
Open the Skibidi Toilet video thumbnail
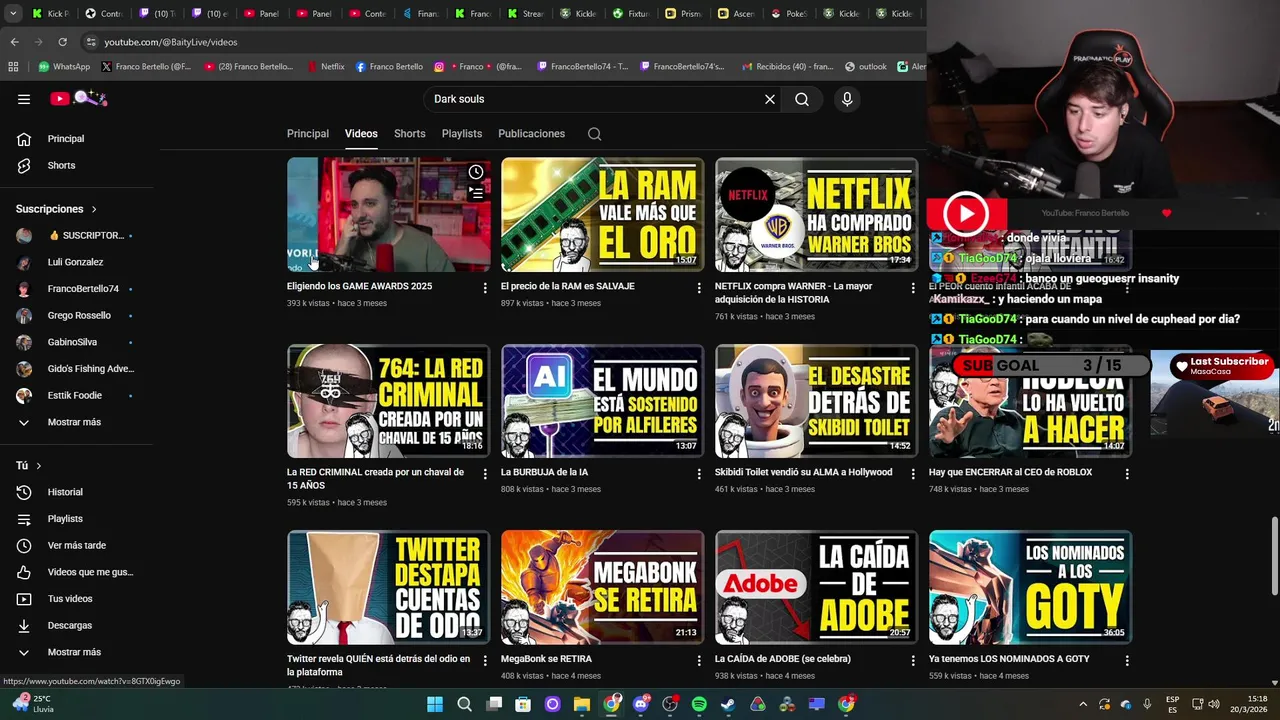[x=816, y=401]
